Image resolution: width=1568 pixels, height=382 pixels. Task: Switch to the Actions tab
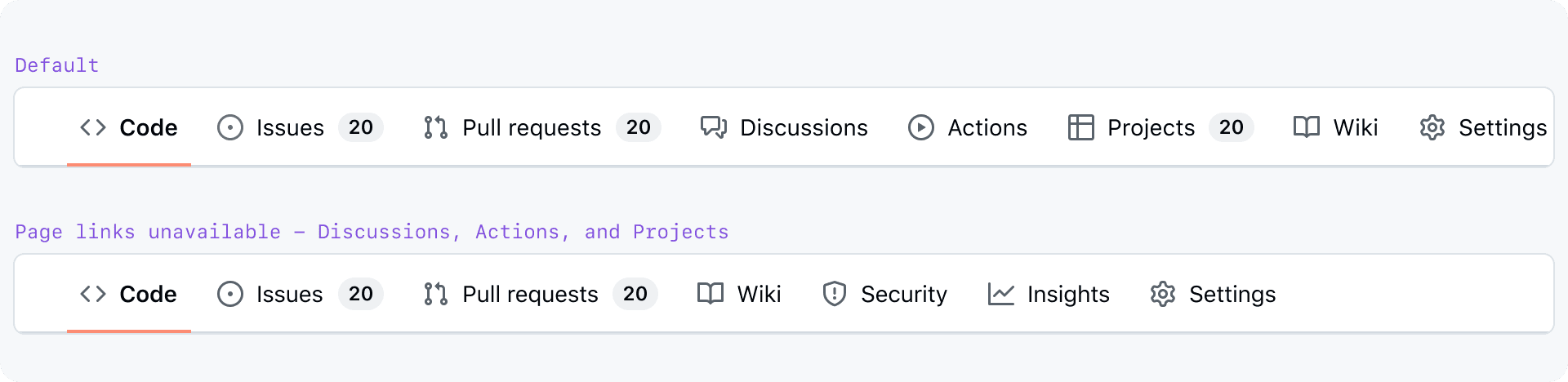tap(987, 127)
